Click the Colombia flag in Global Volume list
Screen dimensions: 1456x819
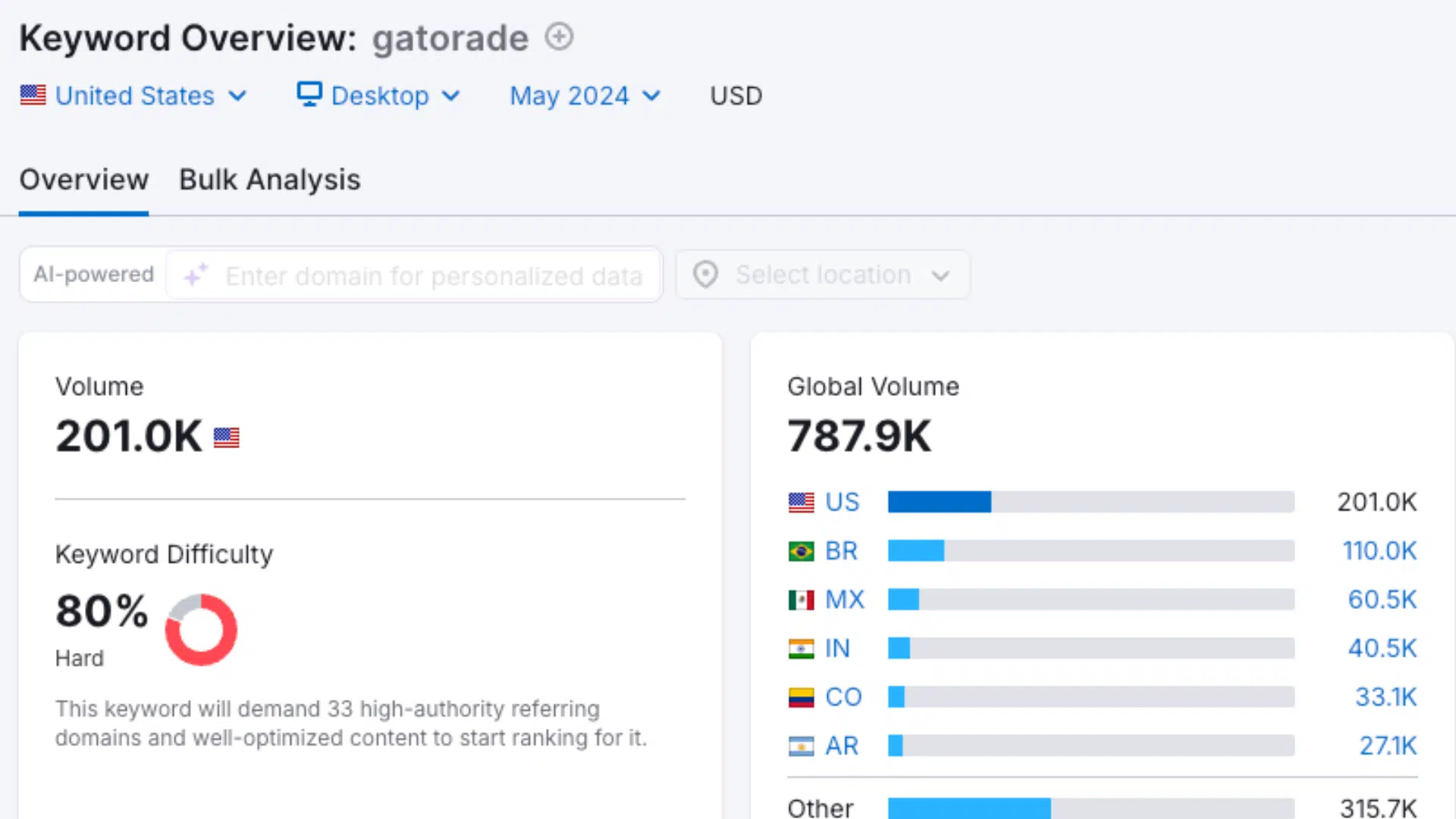(800, 696)
